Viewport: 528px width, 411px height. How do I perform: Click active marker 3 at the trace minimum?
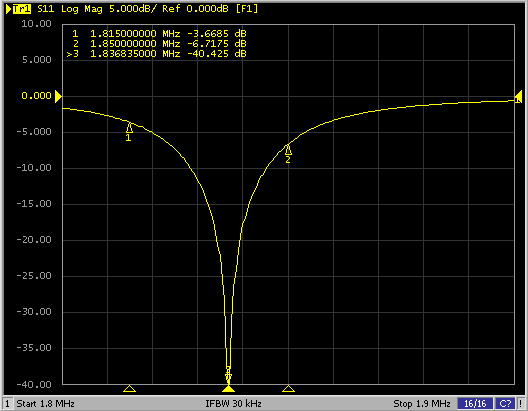(228, 375)
